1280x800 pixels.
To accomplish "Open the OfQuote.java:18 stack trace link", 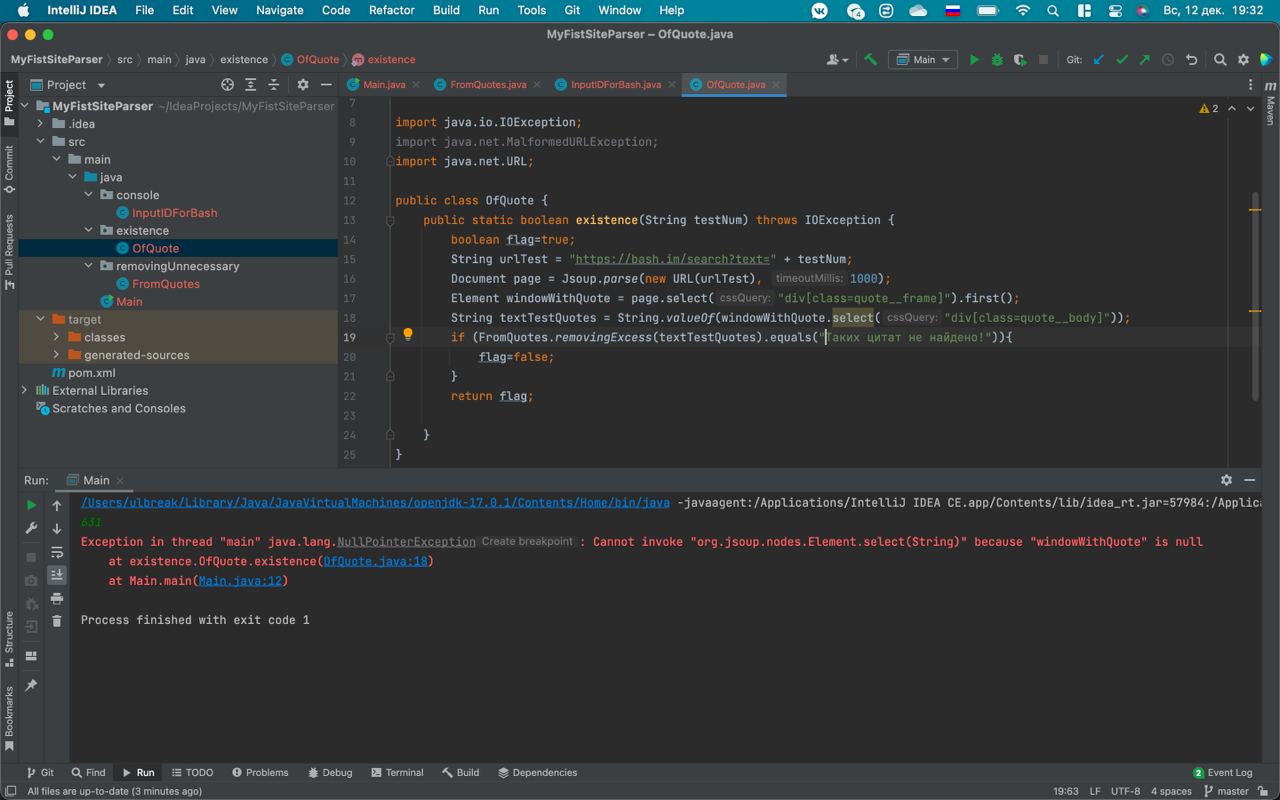I will (377, 562).
